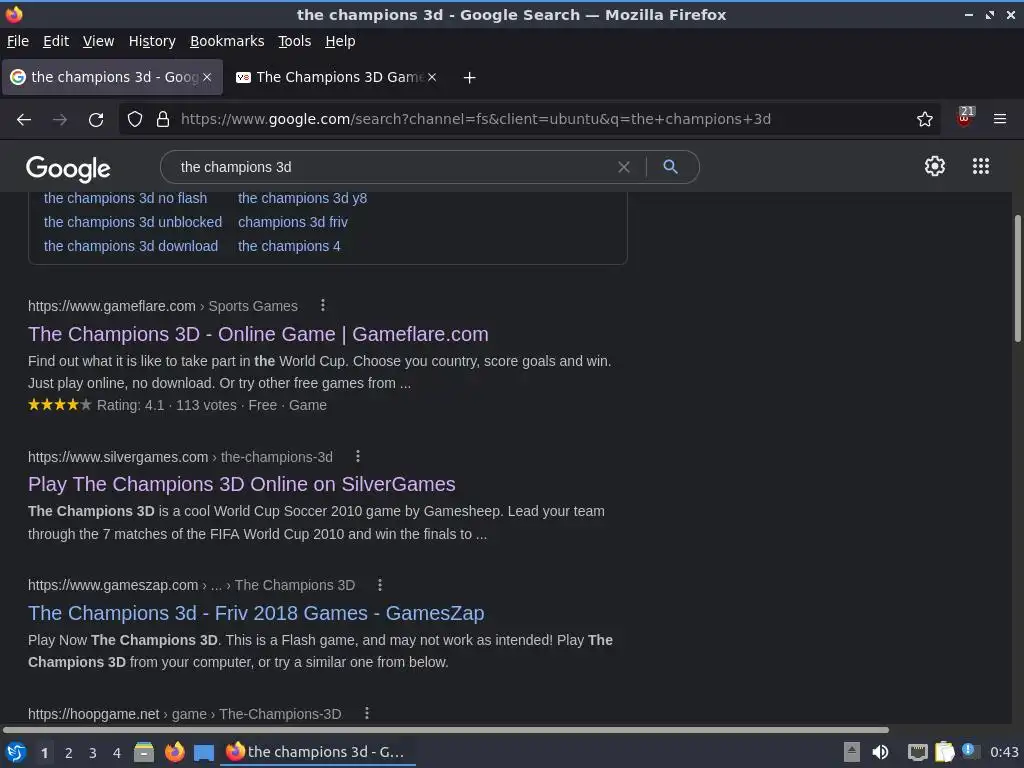This screenshot has width=1024, height=768.
Task: Open The Champions 3D Gameflare result
Action: click(258, 334)
